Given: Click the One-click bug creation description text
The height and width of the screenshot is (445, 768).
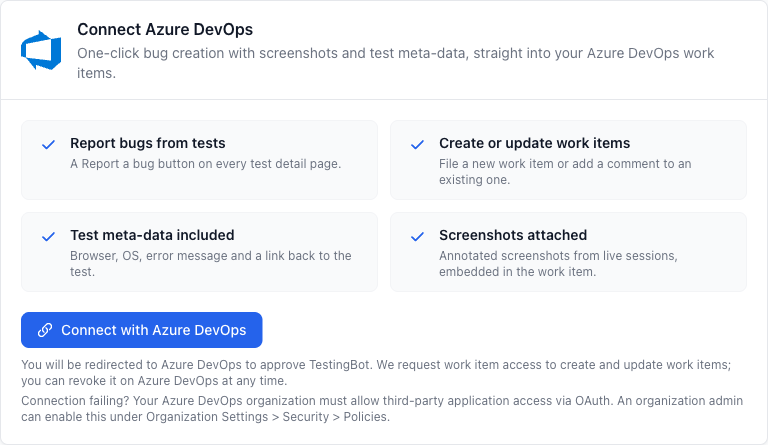Looking at the screenshot, I should coord(395,63).
